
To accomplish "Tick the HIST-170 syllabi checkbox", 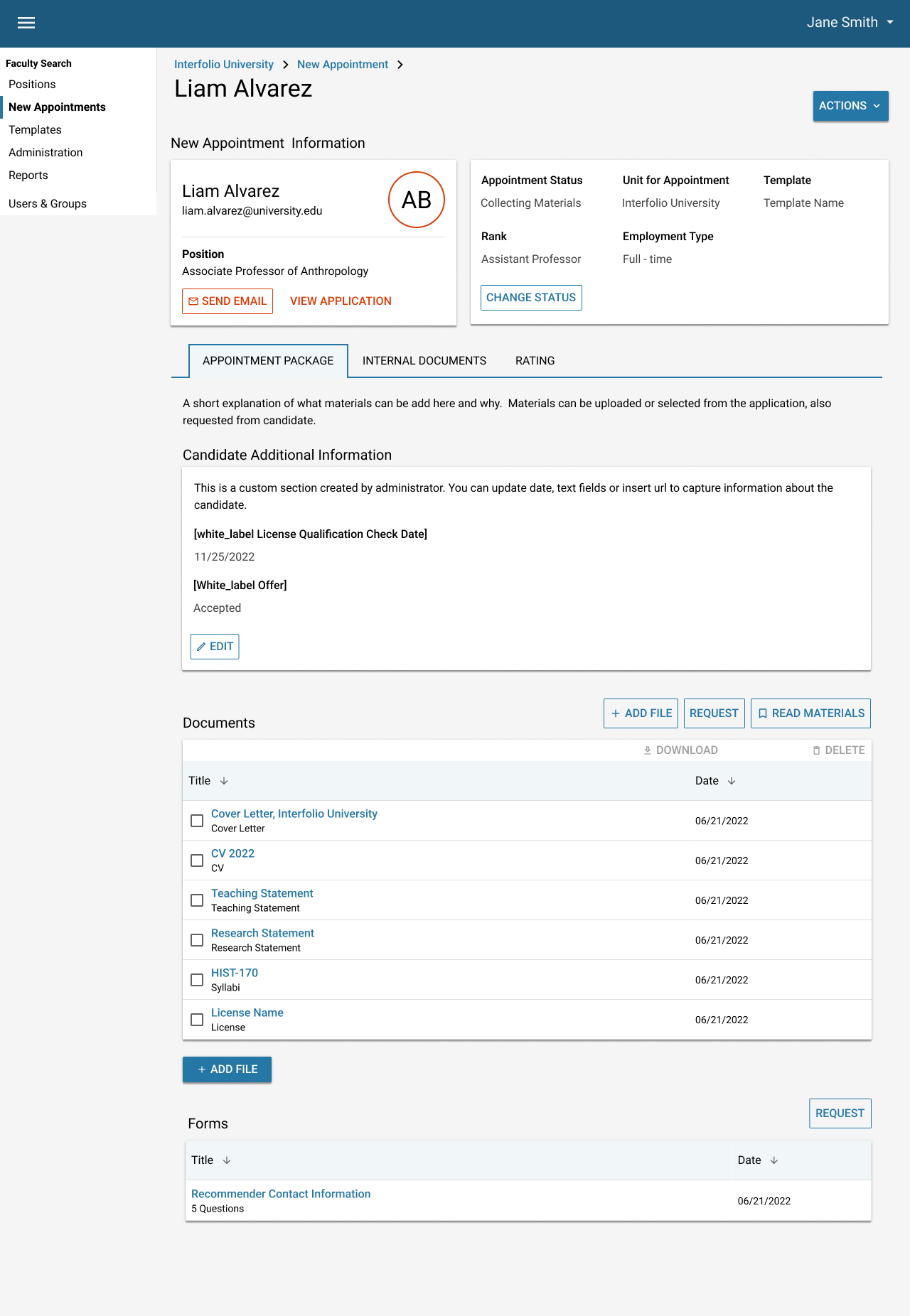I will click(x=197, y=980).
